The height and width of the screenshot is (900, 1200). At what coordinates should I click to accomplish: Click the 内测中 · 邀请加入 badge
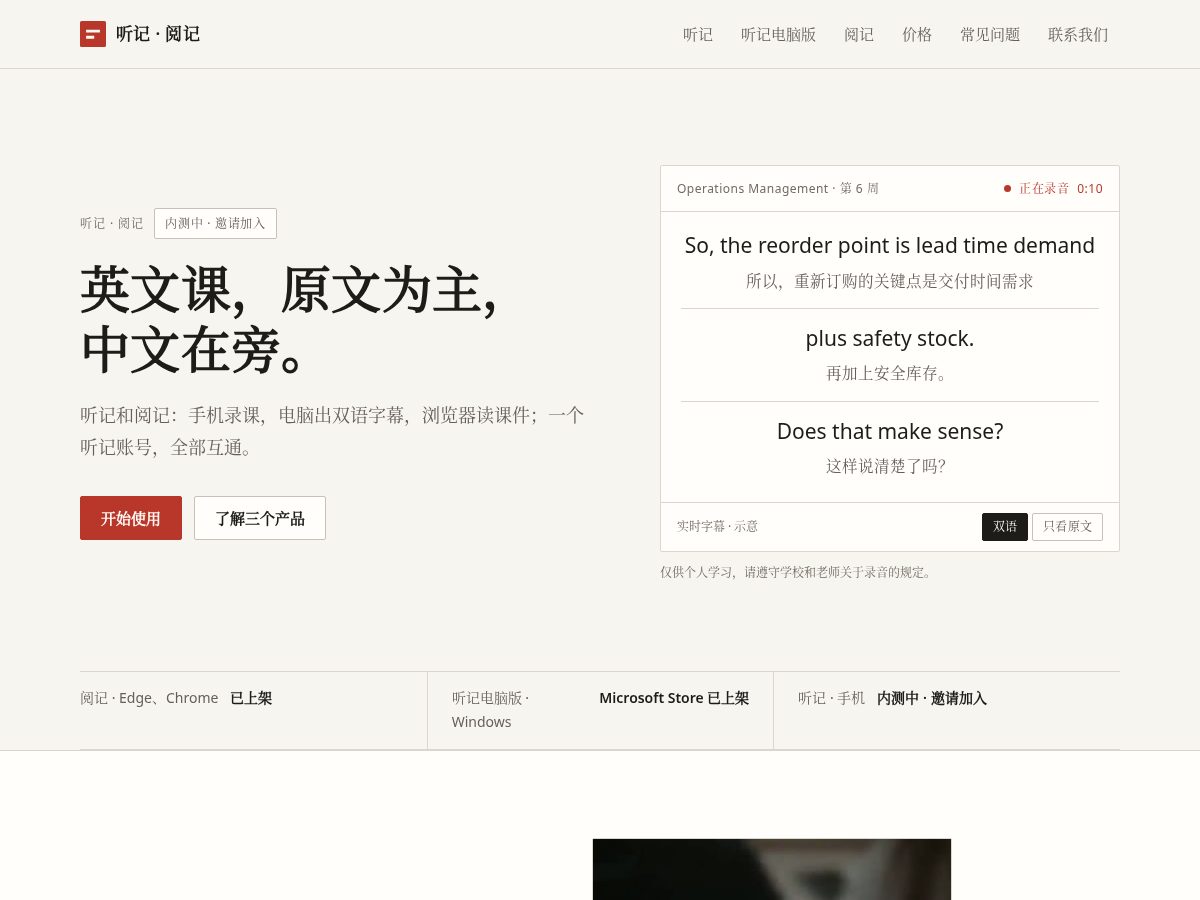215,223
